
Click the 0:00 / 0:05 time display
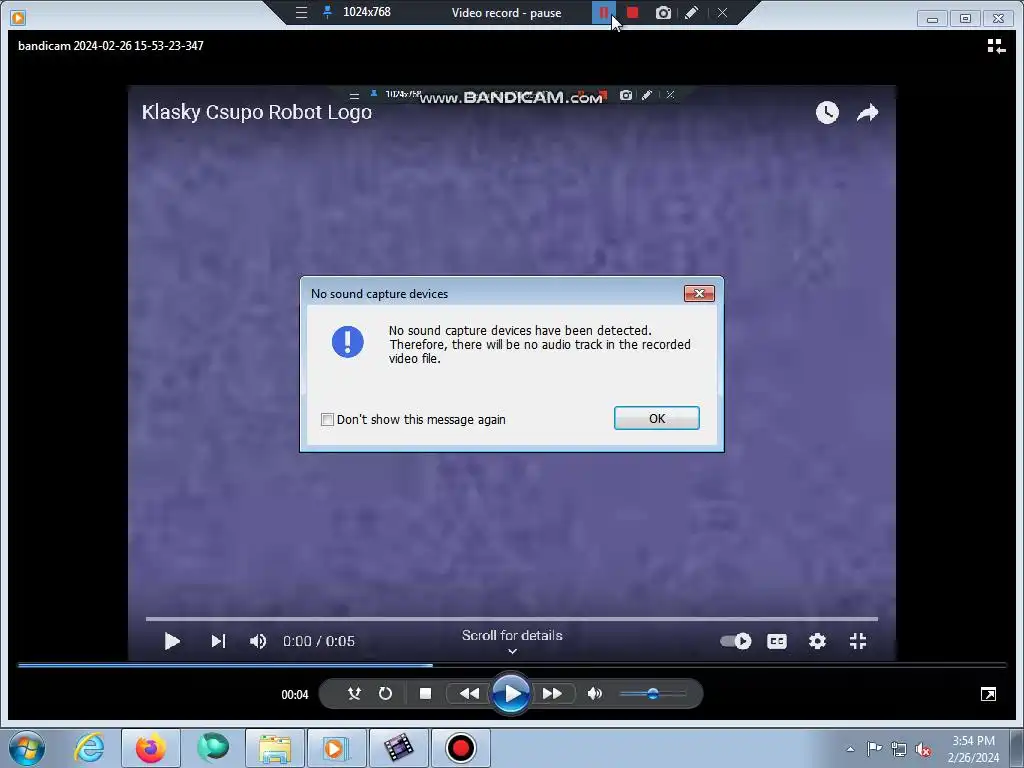319,641
